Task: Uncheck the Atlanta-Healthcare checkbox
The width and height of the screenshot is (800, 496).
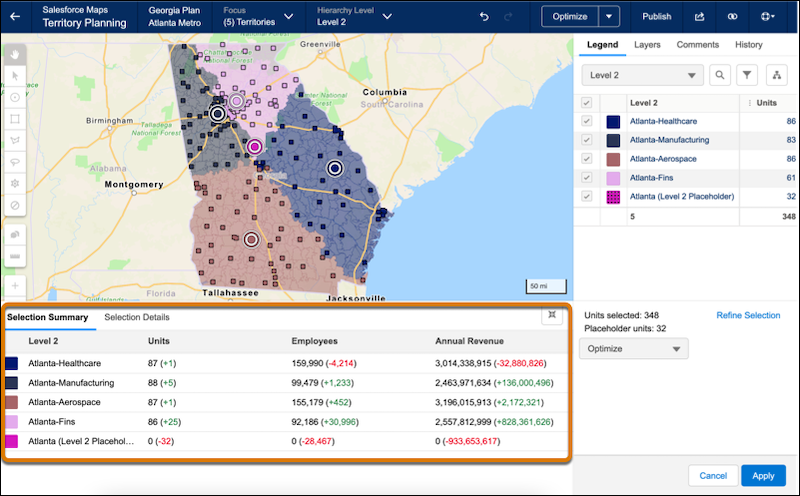Action: tap(587, 121)
